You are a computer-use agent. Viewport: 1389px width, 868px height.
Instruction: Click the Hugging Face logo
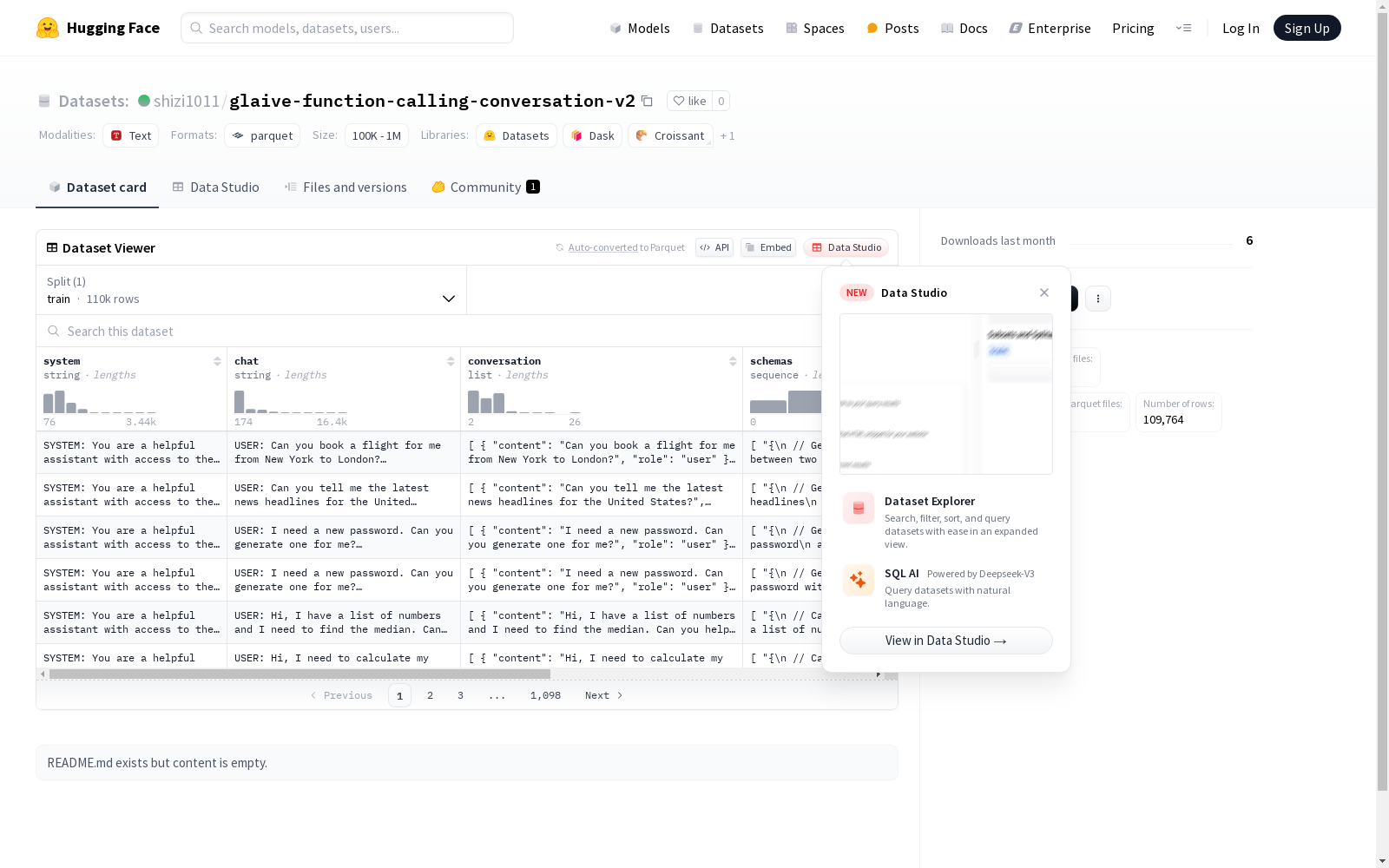[98, 28]
